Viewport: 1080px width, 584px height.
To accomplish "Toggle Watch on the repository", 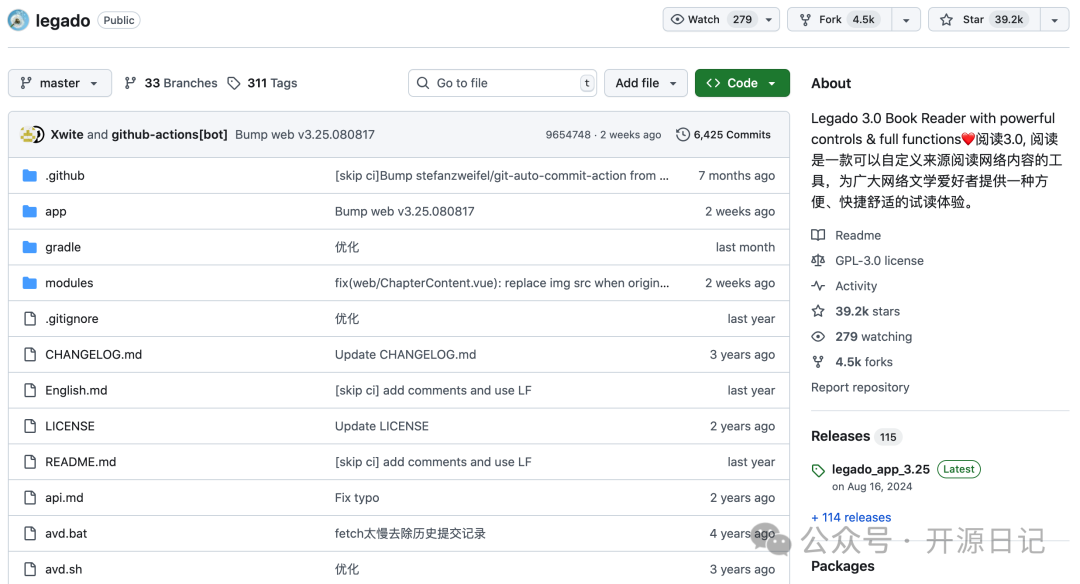I will 710,20.
